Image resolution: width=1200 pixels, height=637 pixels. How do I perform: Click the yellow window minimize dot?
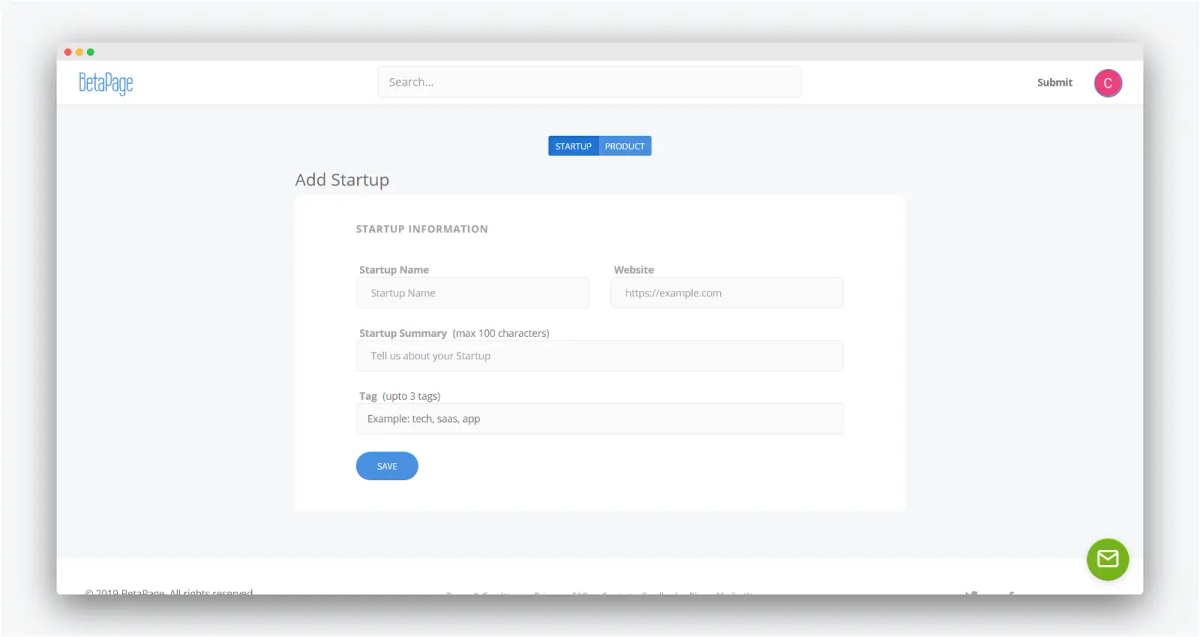79,52
